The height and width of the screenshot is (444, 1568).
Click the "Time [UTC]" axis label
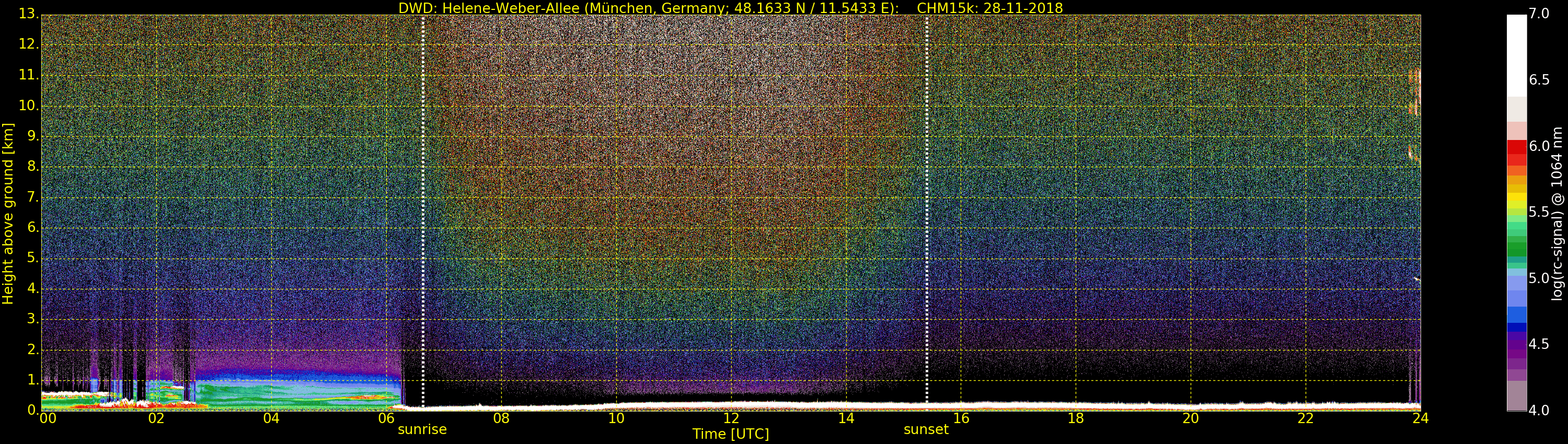click(731, 434)
